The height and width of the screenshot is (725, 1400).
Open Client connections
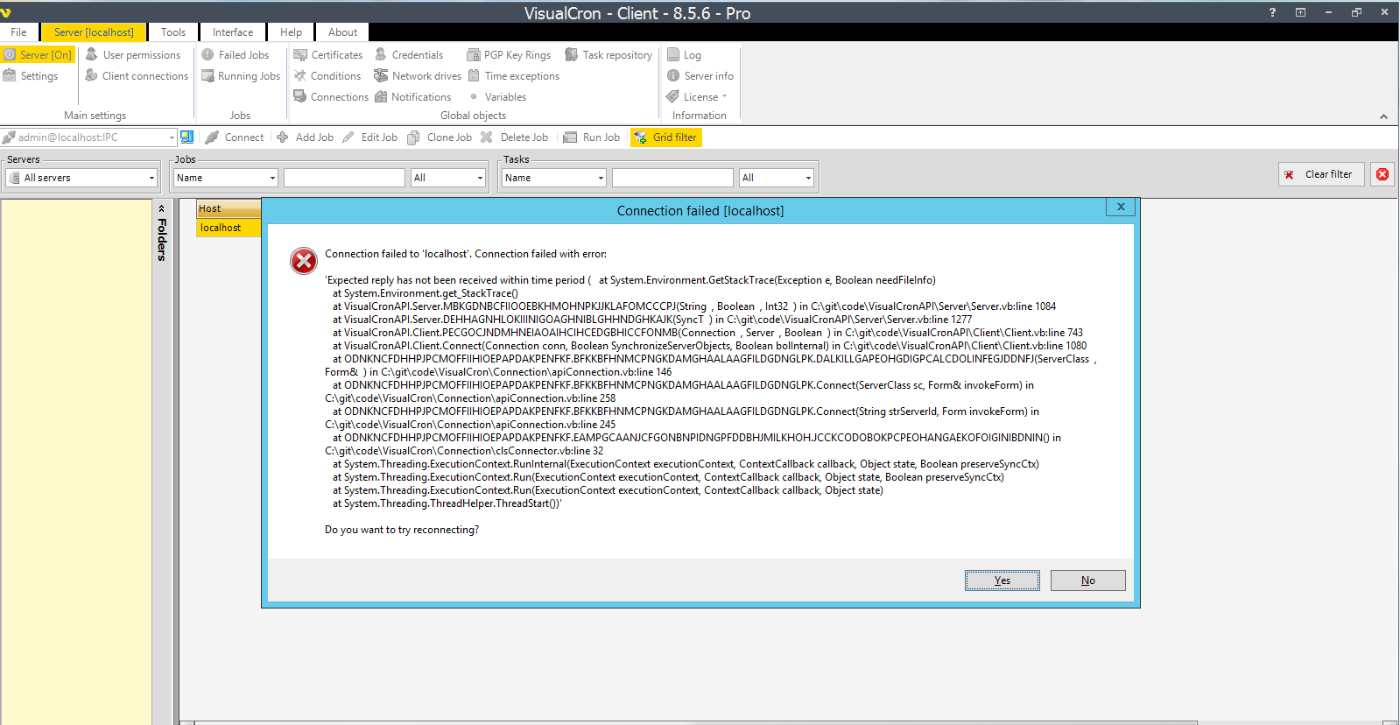tap(136, 76)
